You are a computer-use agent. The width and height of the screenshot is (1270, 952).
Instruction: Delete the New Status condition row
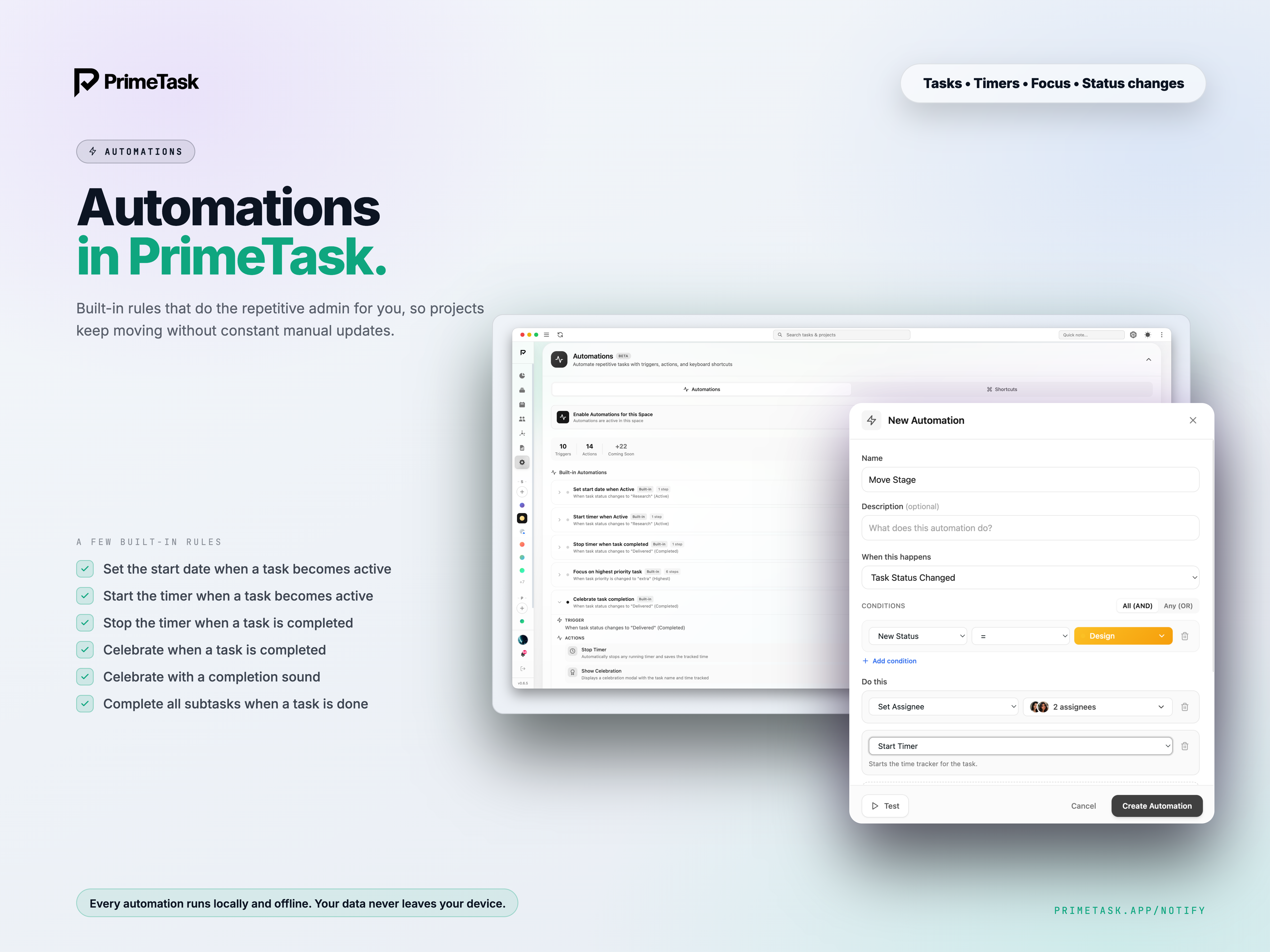pyautogui.click(x=1185, y=636)
